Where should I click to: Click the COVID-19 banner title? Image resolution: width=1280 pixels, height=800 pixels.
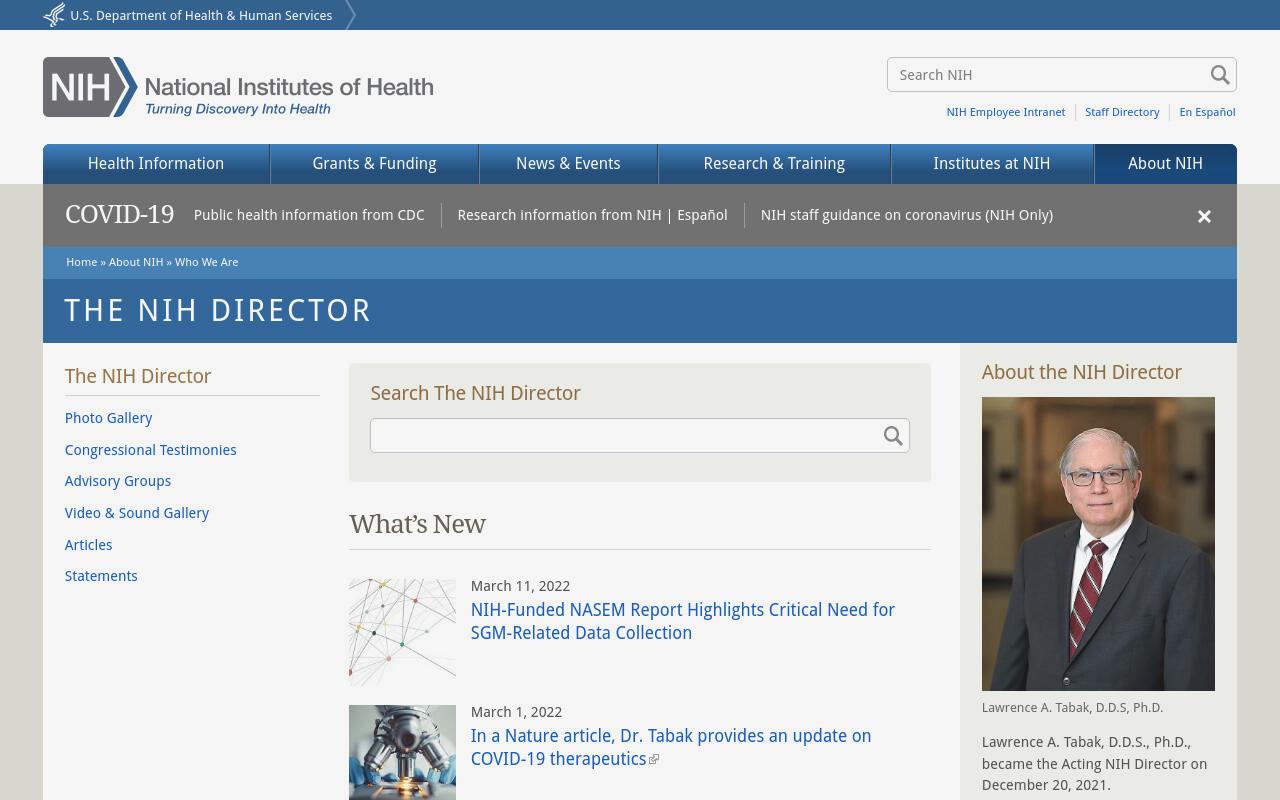tap(119, 215)
